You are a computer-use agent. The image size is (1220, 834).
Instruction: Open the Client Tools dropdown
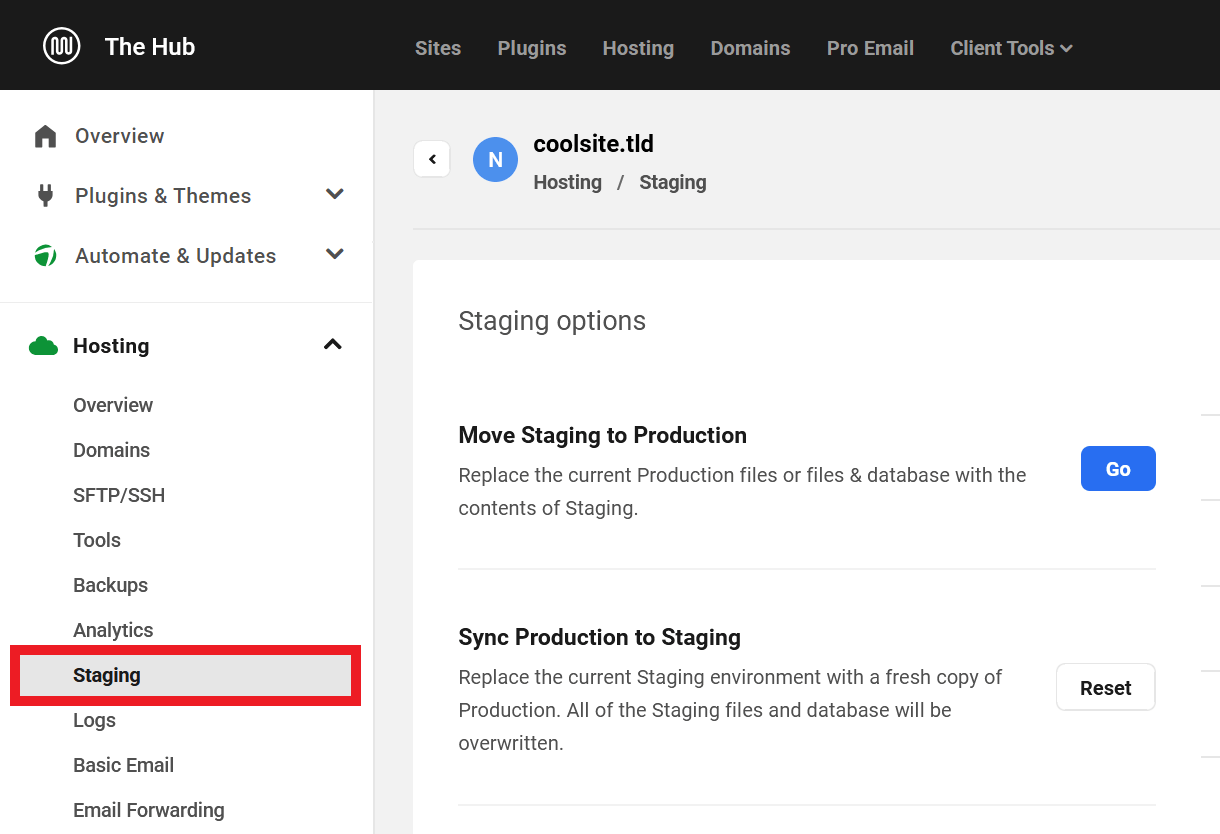click(1011, 48)
